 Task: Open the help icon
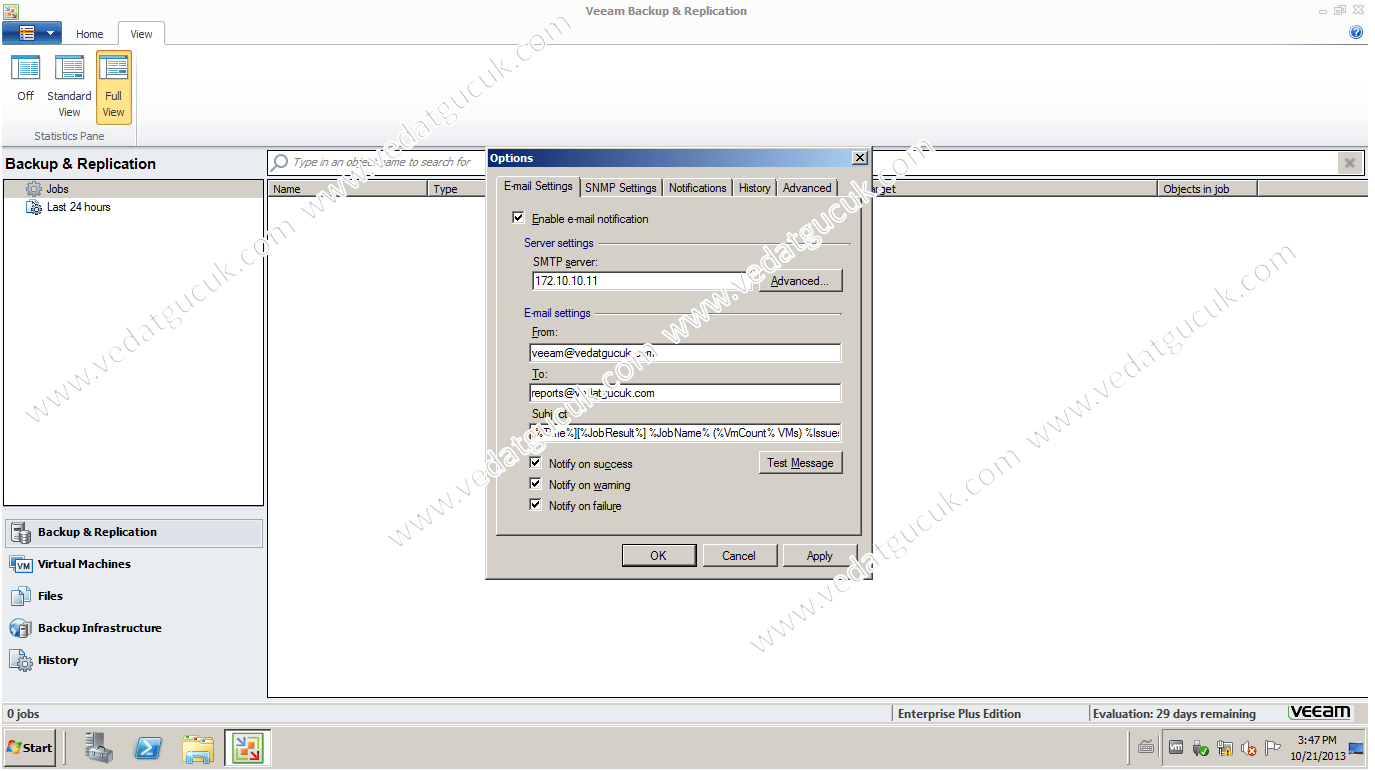(x=1357, y=32)
